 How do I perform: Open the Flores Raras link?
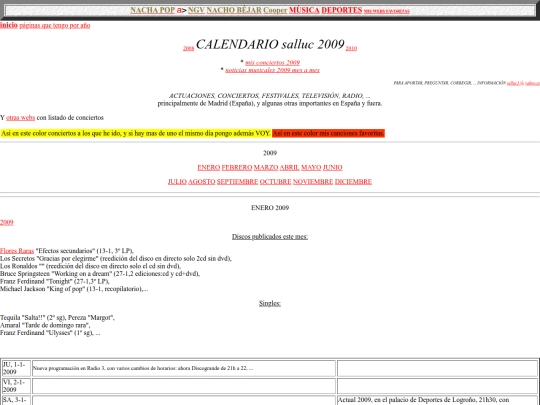[x=17, y=251]
